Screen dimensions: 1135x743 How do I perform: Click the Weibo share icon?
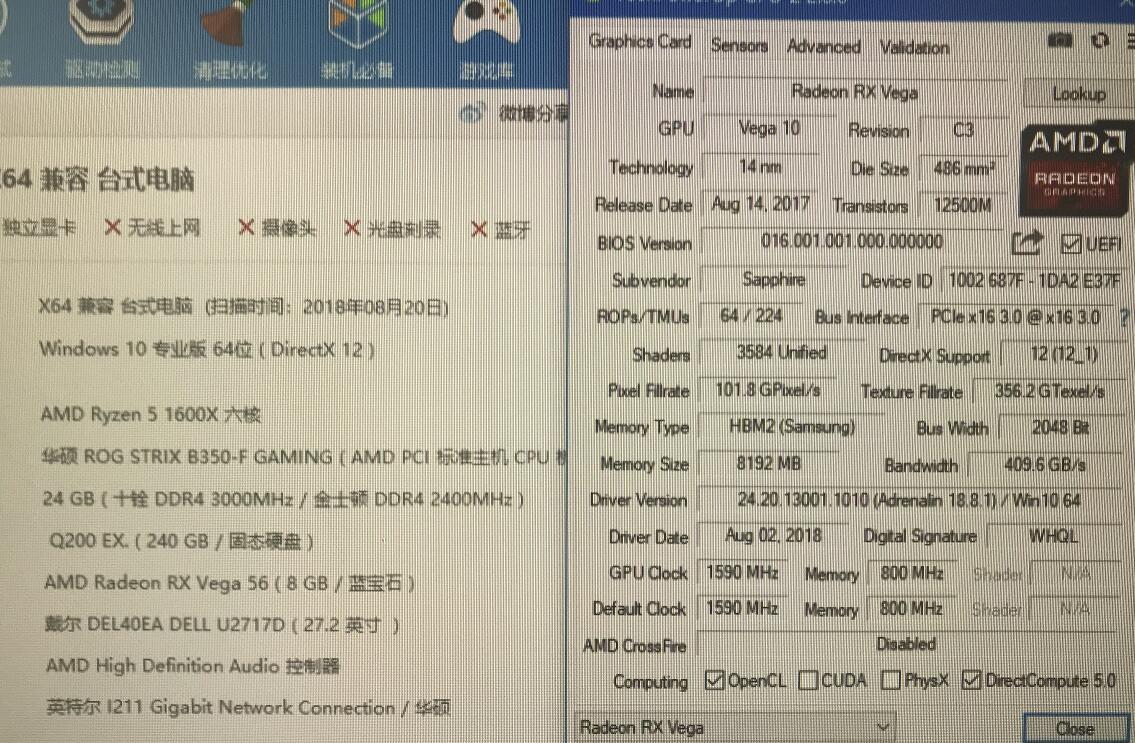(x=472, y=113)
